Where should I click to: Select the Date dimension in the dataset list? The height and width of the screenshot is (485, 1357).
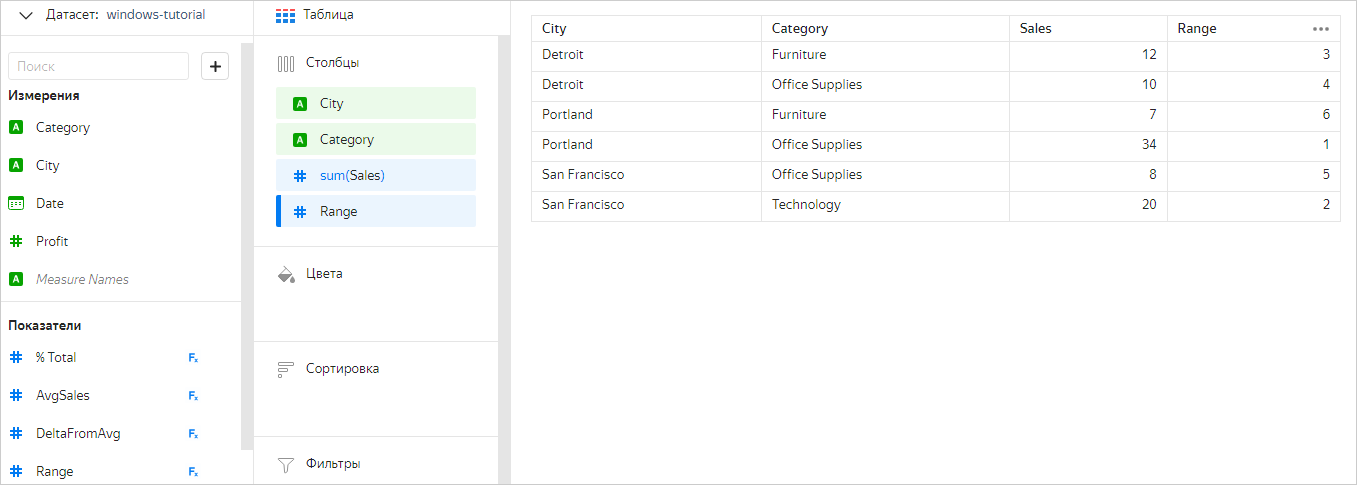[50, 204]
